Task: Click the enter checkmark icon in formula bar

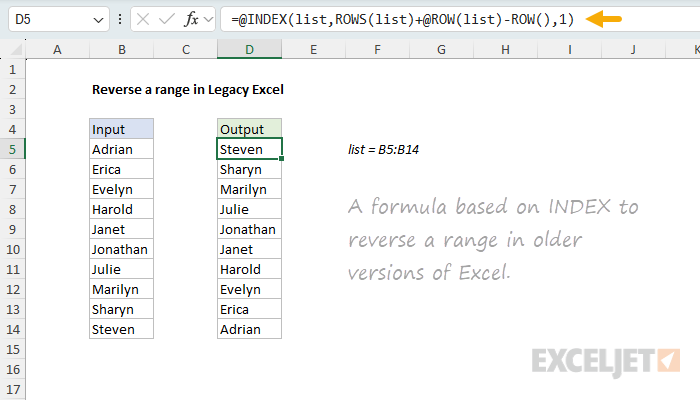Action: coord(167,19)
